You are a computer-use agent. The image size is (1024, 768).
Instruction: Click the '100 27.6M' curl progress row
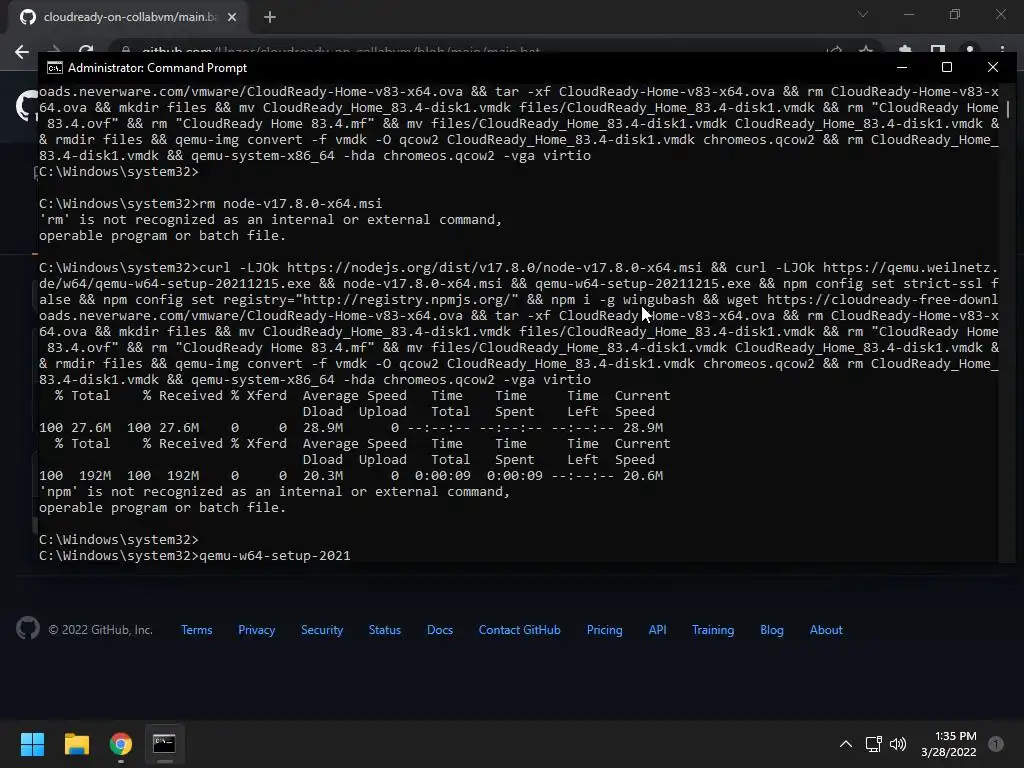click(351, 428)
